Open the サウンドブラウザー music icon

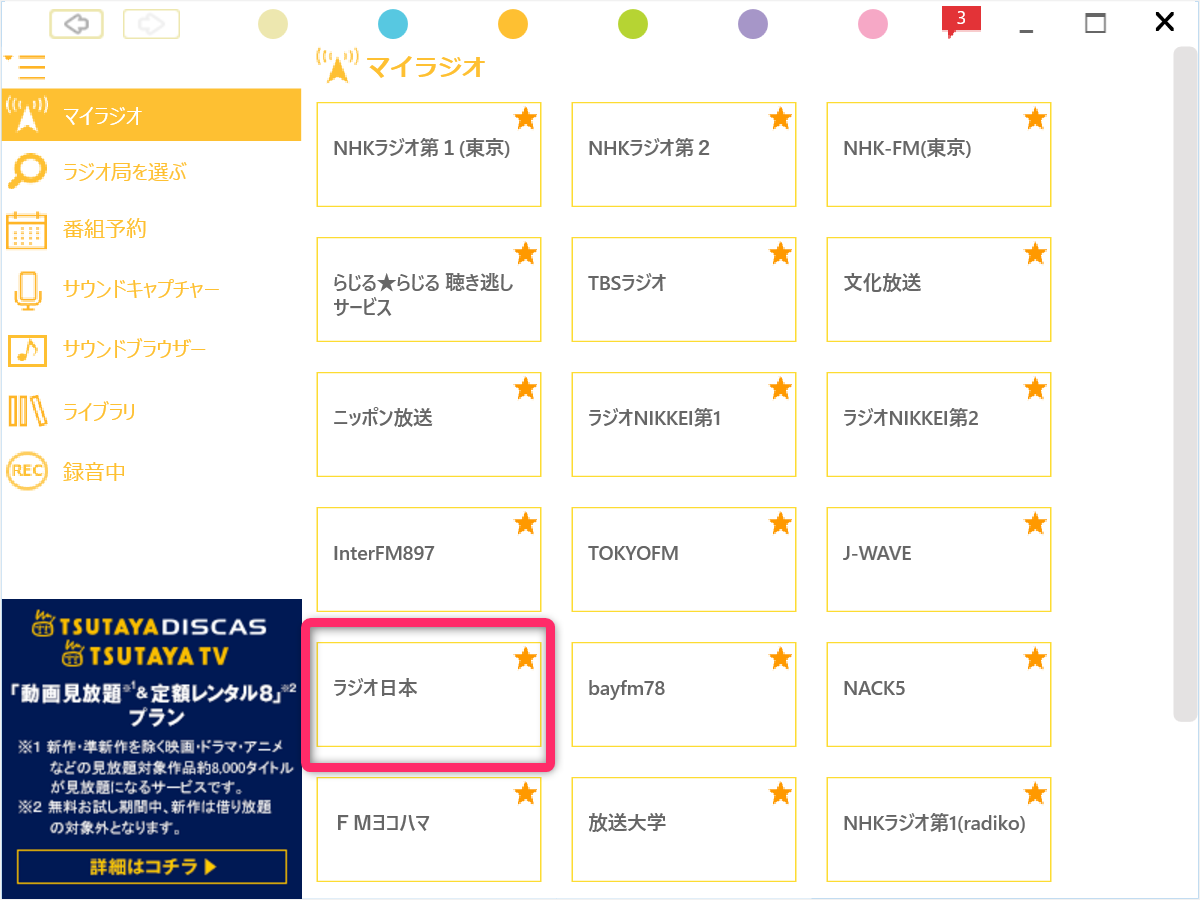pos(27,350)
